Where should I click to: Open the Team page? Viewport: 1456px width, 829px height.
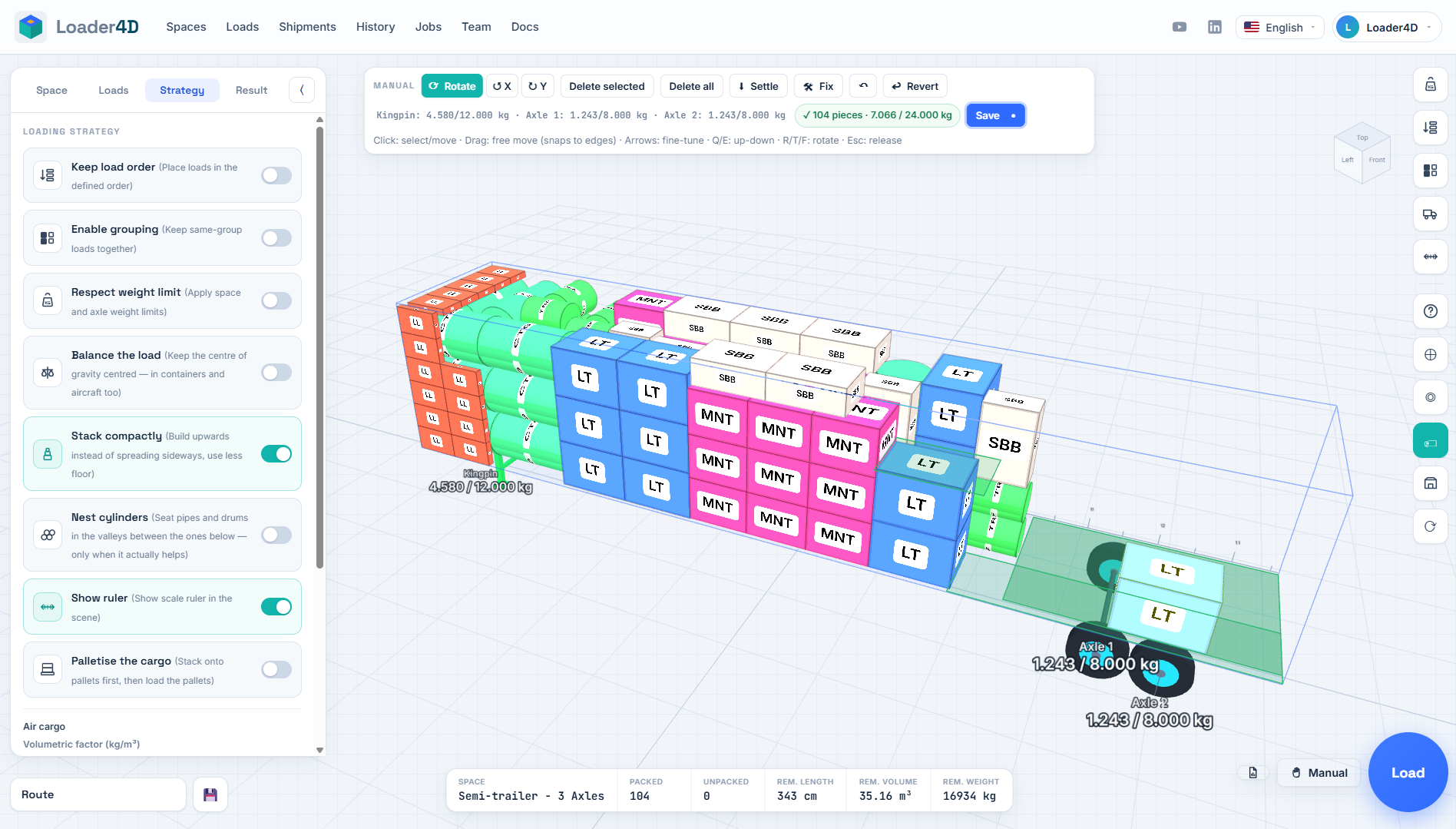coord(476,27)
